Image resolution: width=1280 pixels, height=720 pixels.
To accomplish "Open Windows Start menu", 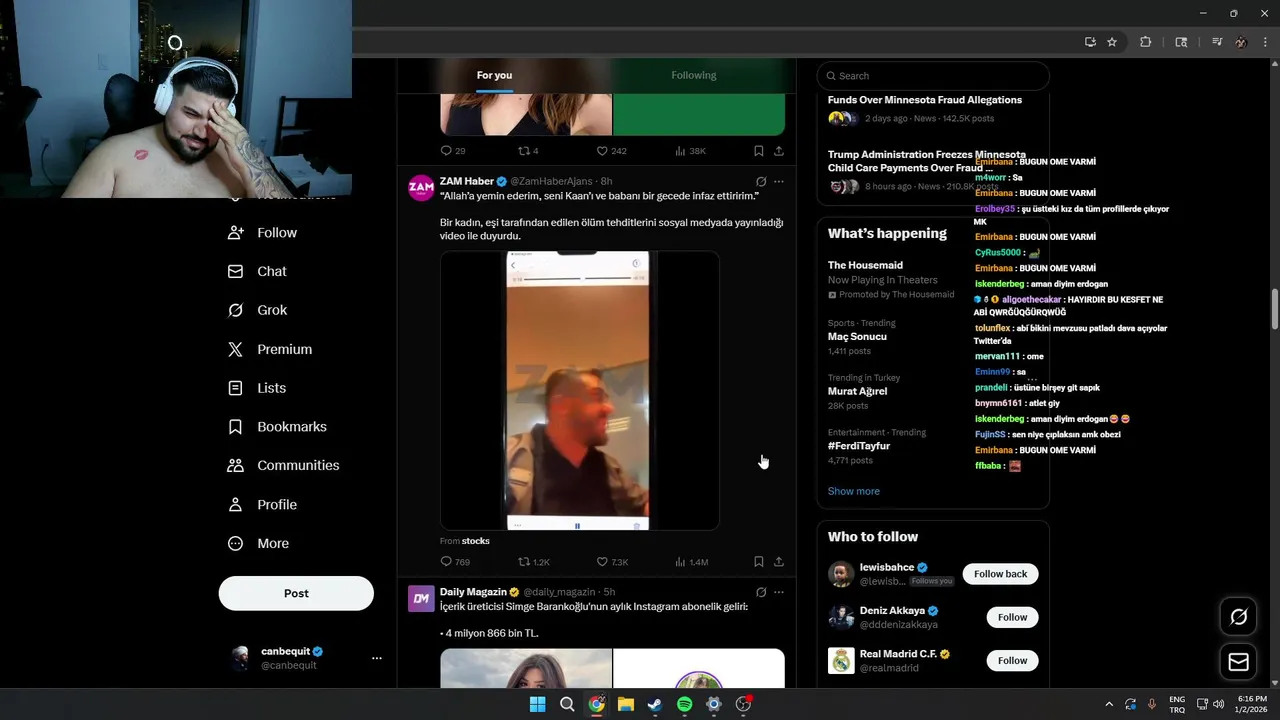I will [x=537, y=704].
